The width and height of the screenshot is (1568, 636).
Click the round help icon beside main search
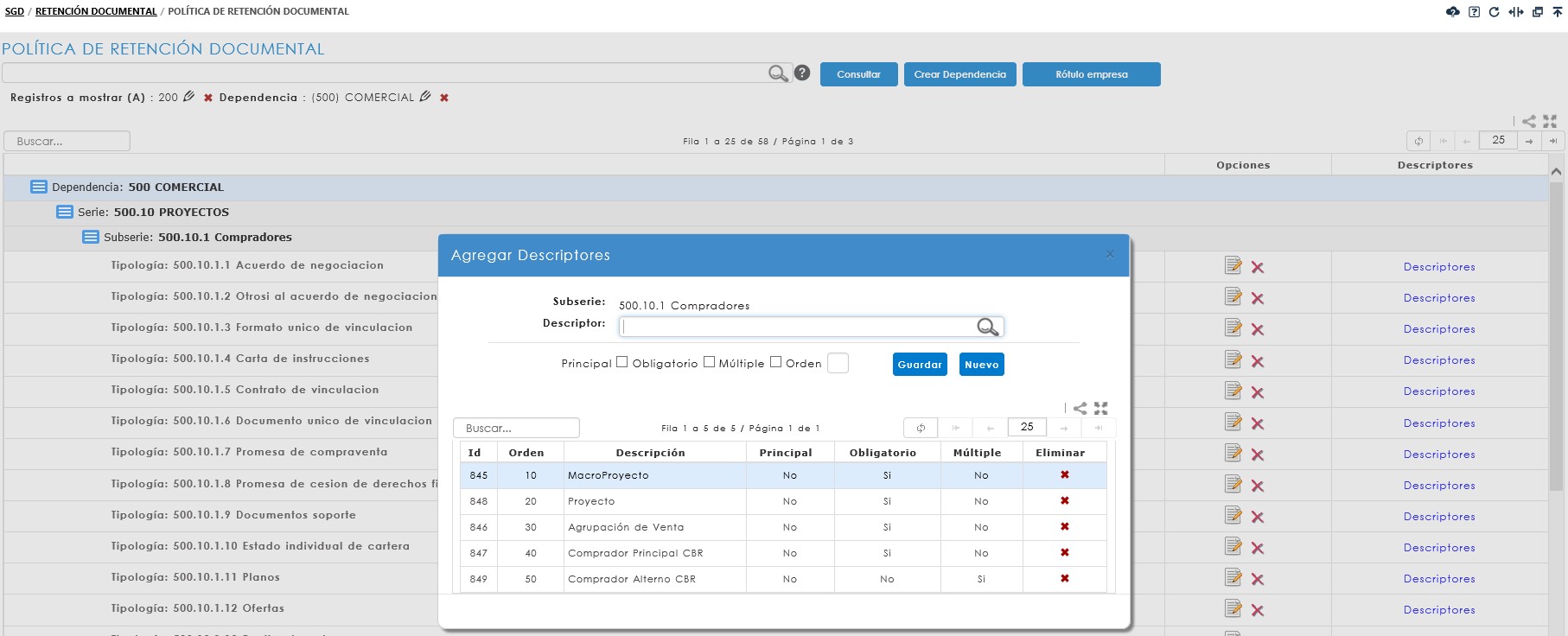pyautogui.click(x=802, y=73)
